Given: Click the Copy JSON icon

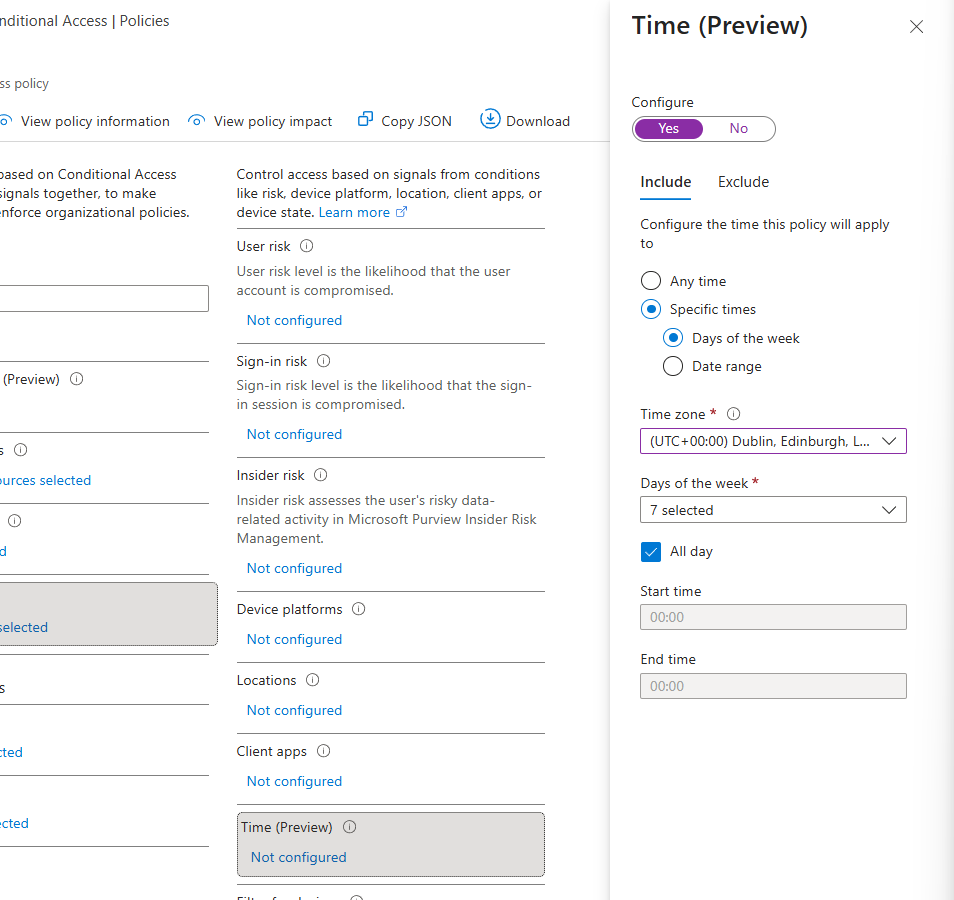Looking at the screenshot, I should (x=365, y=119).
